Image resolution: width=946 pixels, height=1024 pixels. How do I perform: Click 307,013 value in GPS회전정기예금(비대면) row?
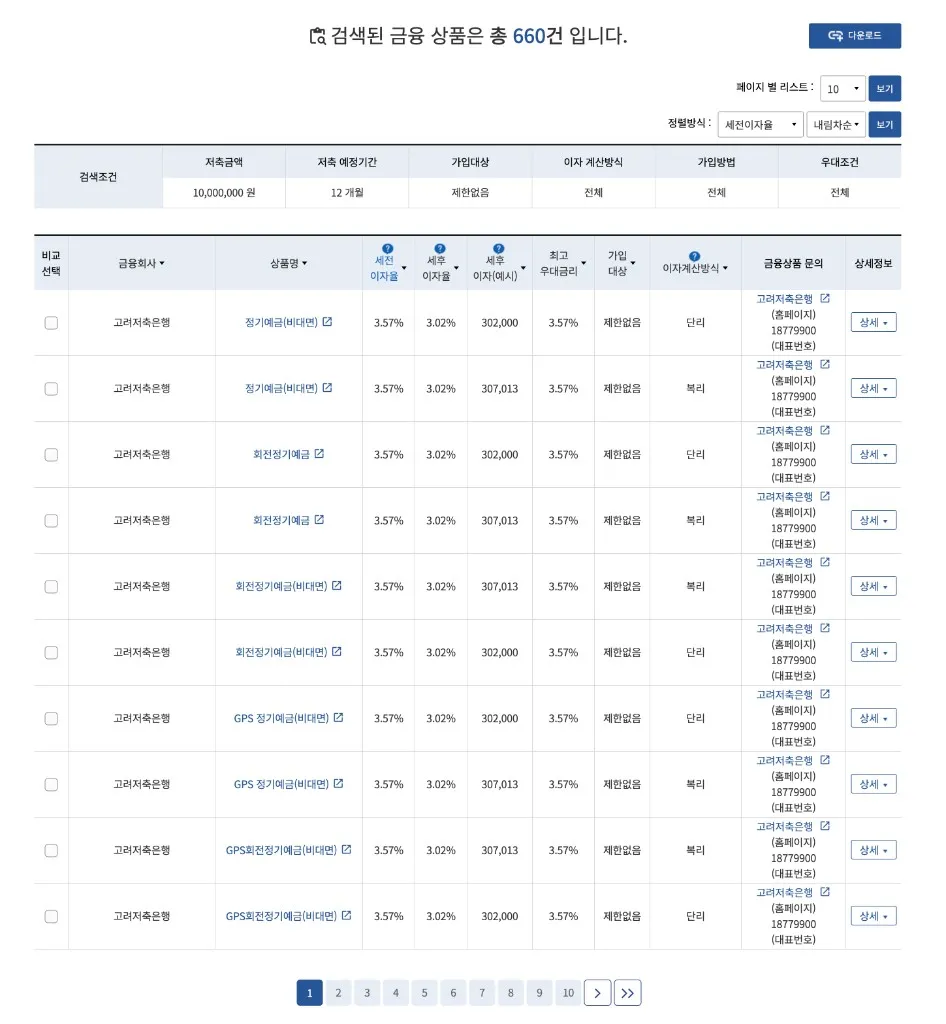click(499, 850)
